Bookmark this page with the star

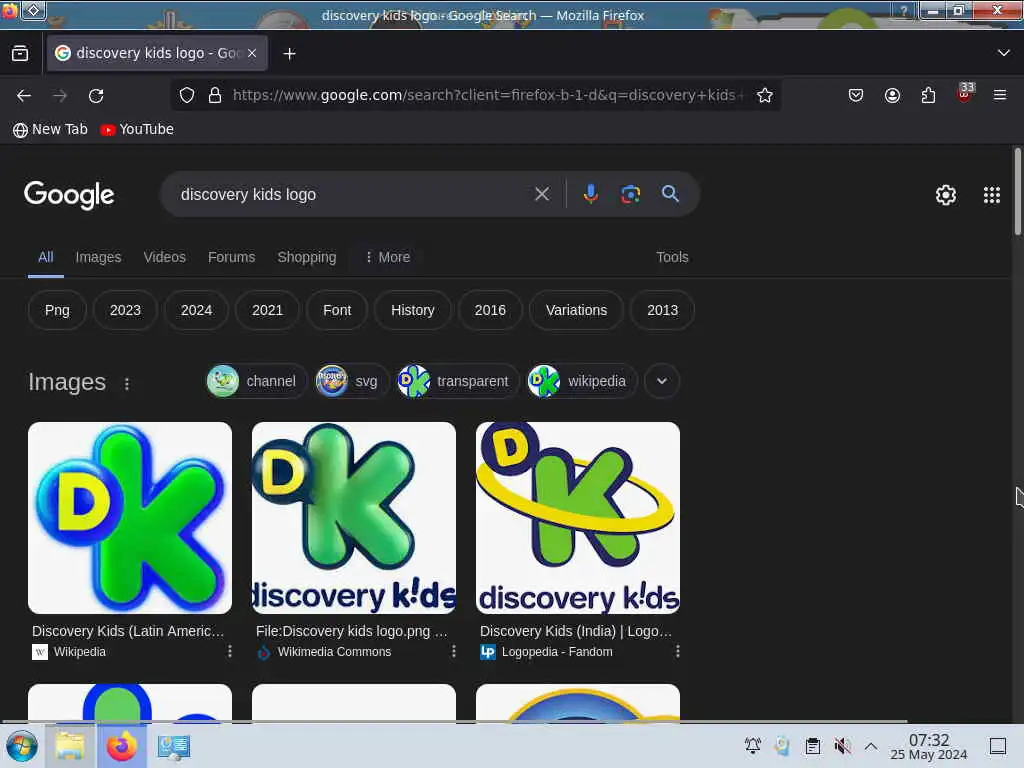click(x=765, y=95)
